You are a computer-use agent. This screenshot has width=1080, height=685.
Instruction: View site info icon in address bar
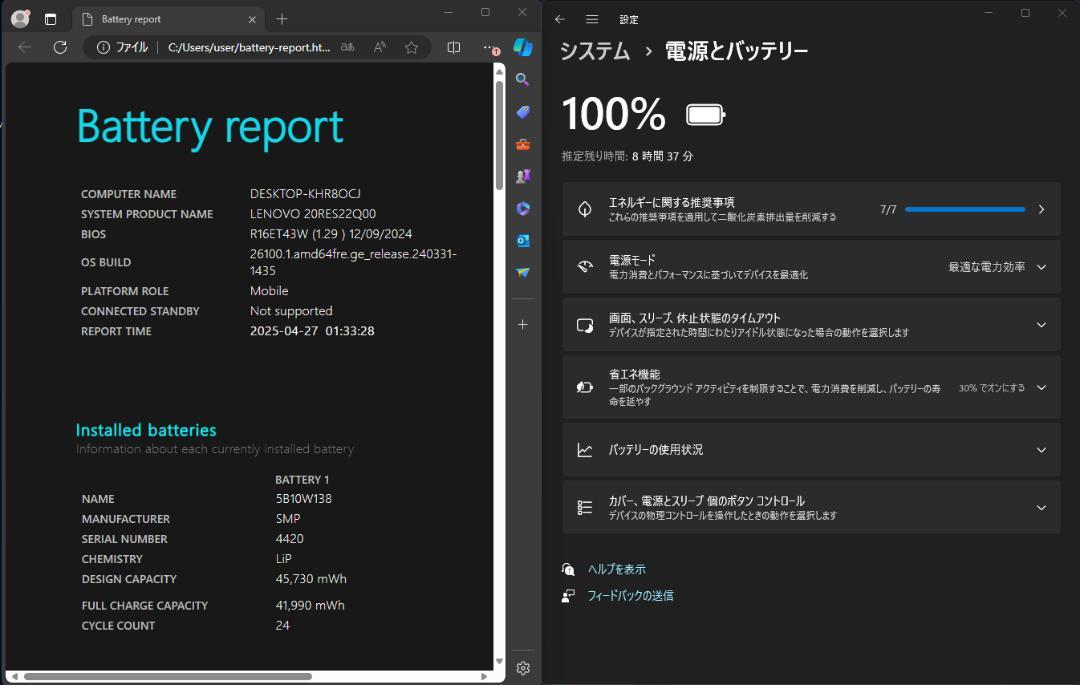click(103, 48)
